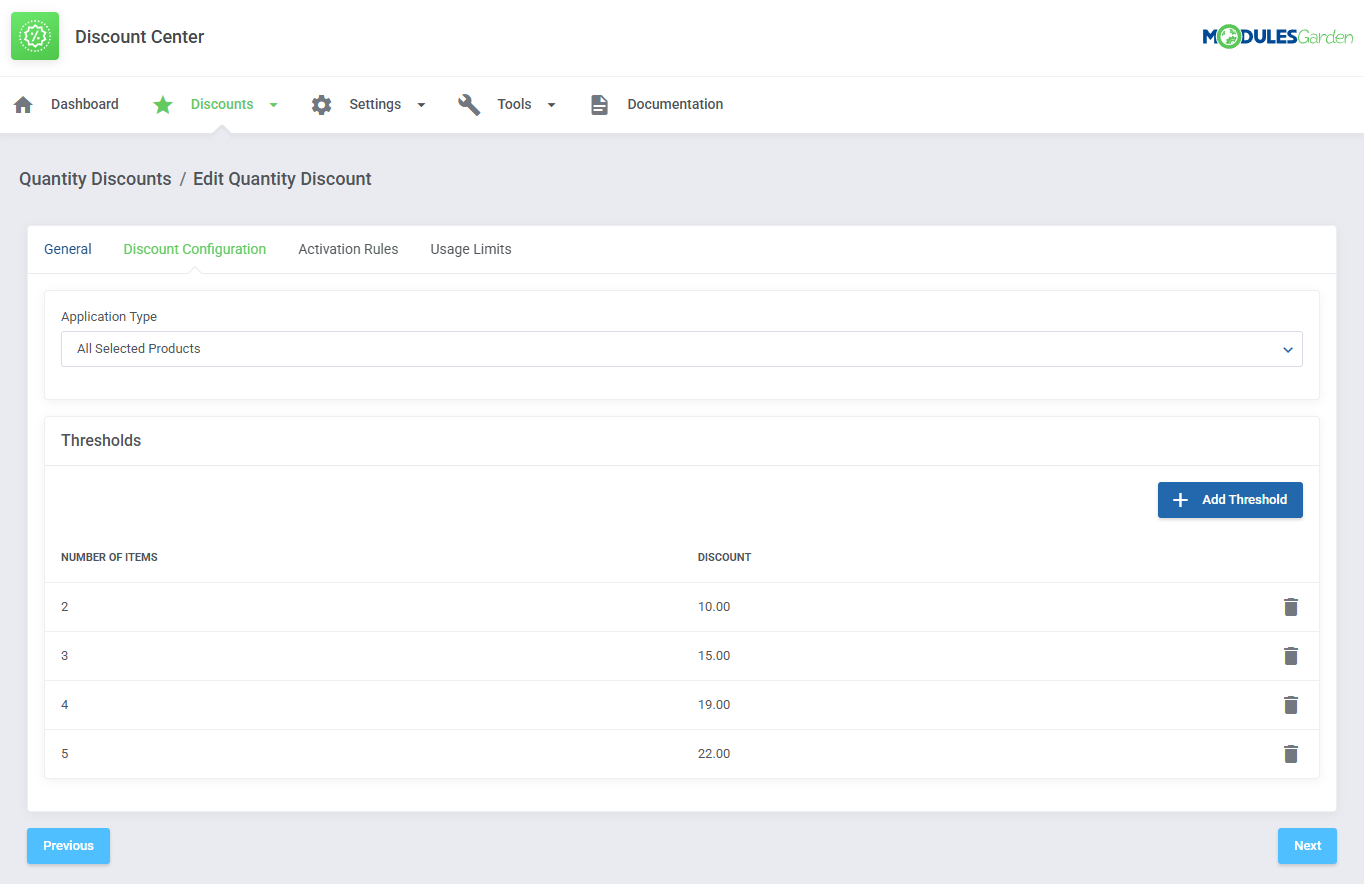Switch to the General tab
This screenshot has width=1364, height=884.
(68, 249)
